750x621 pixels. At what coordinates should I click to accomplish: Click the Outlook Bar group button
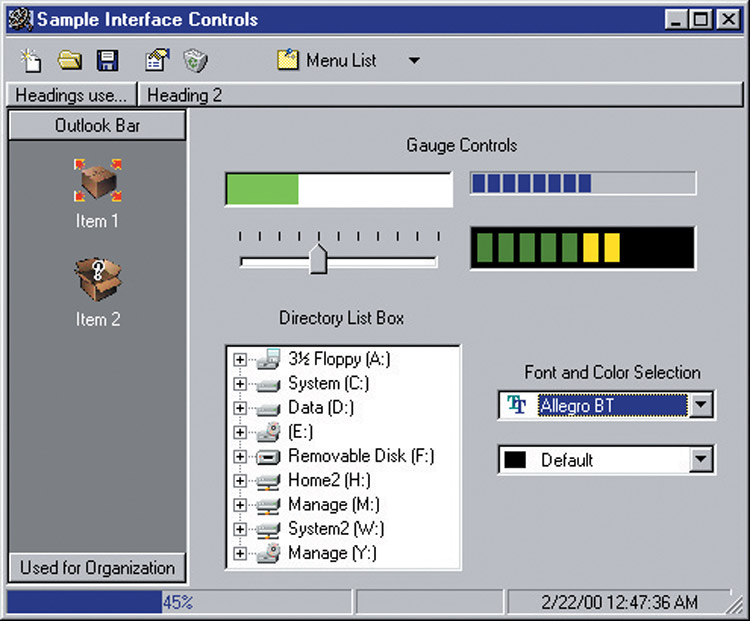[97, 125]
